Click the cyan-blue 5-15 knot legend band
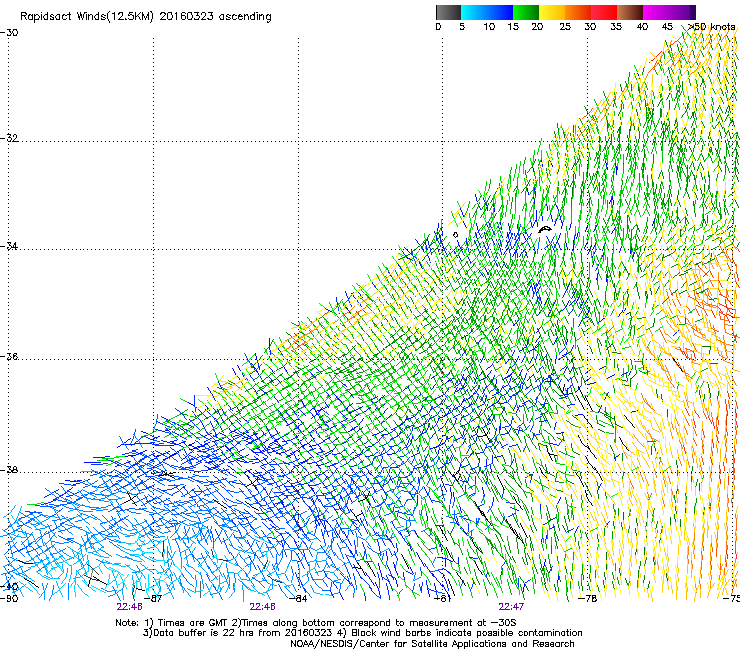Image resolution: width=740 pixels, height=650 pixels. click(x=487, y=12)
